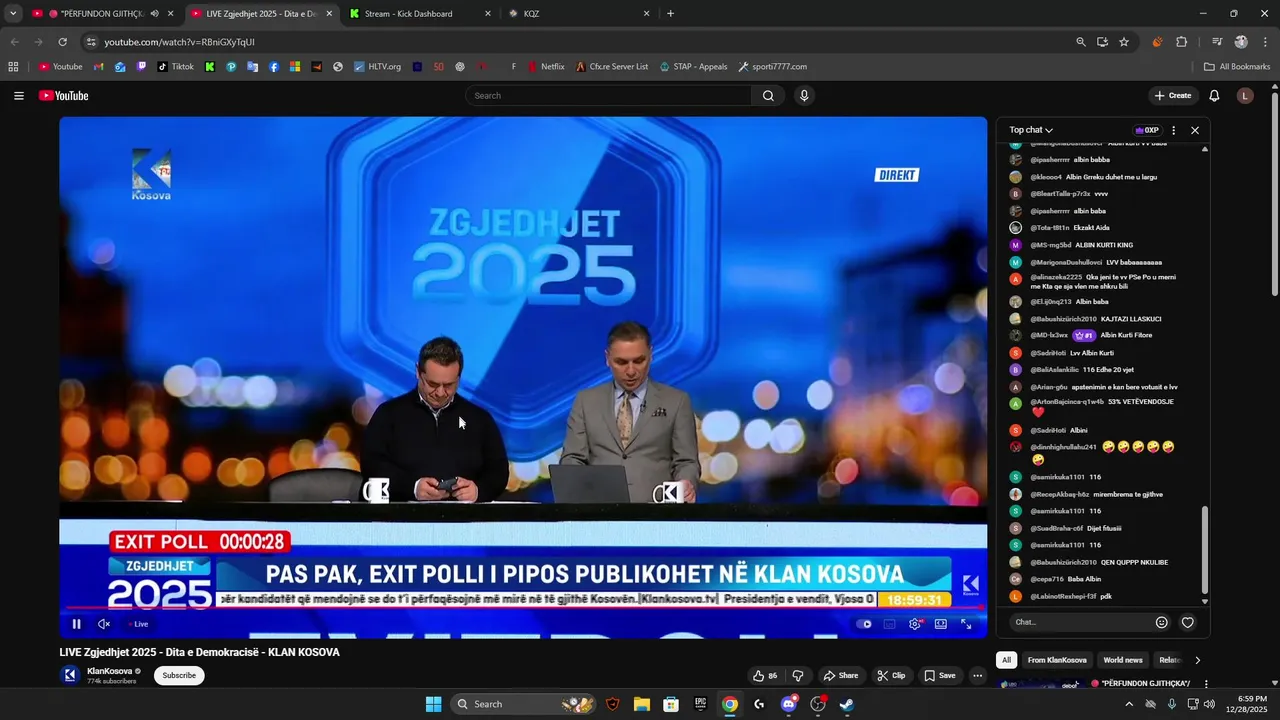Viewport: 1280px width, 720px height.
Task: Open more actions below the video
Action: click(x=977, y=676)
